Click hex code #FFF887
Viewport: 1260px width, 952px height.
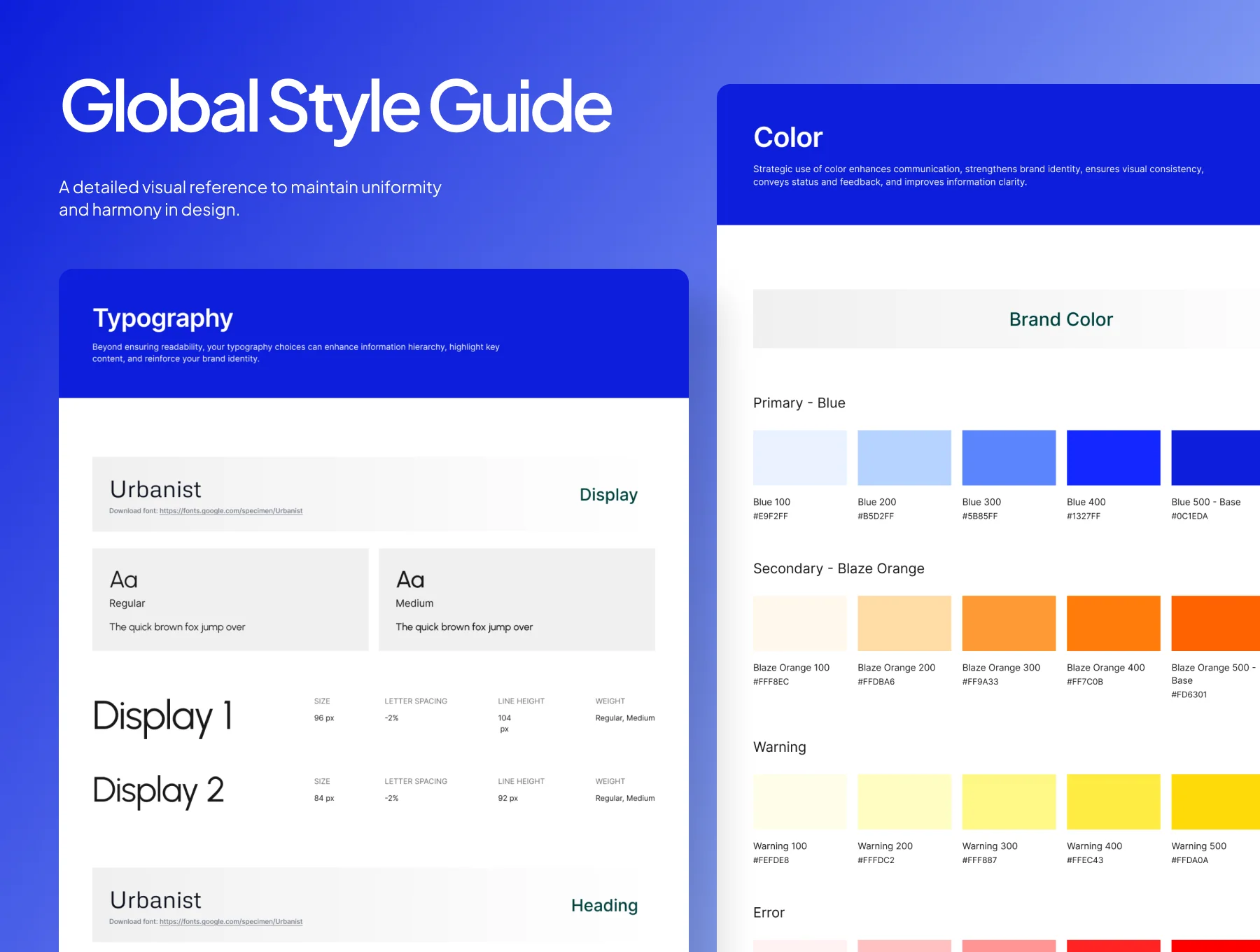[980, 860]
